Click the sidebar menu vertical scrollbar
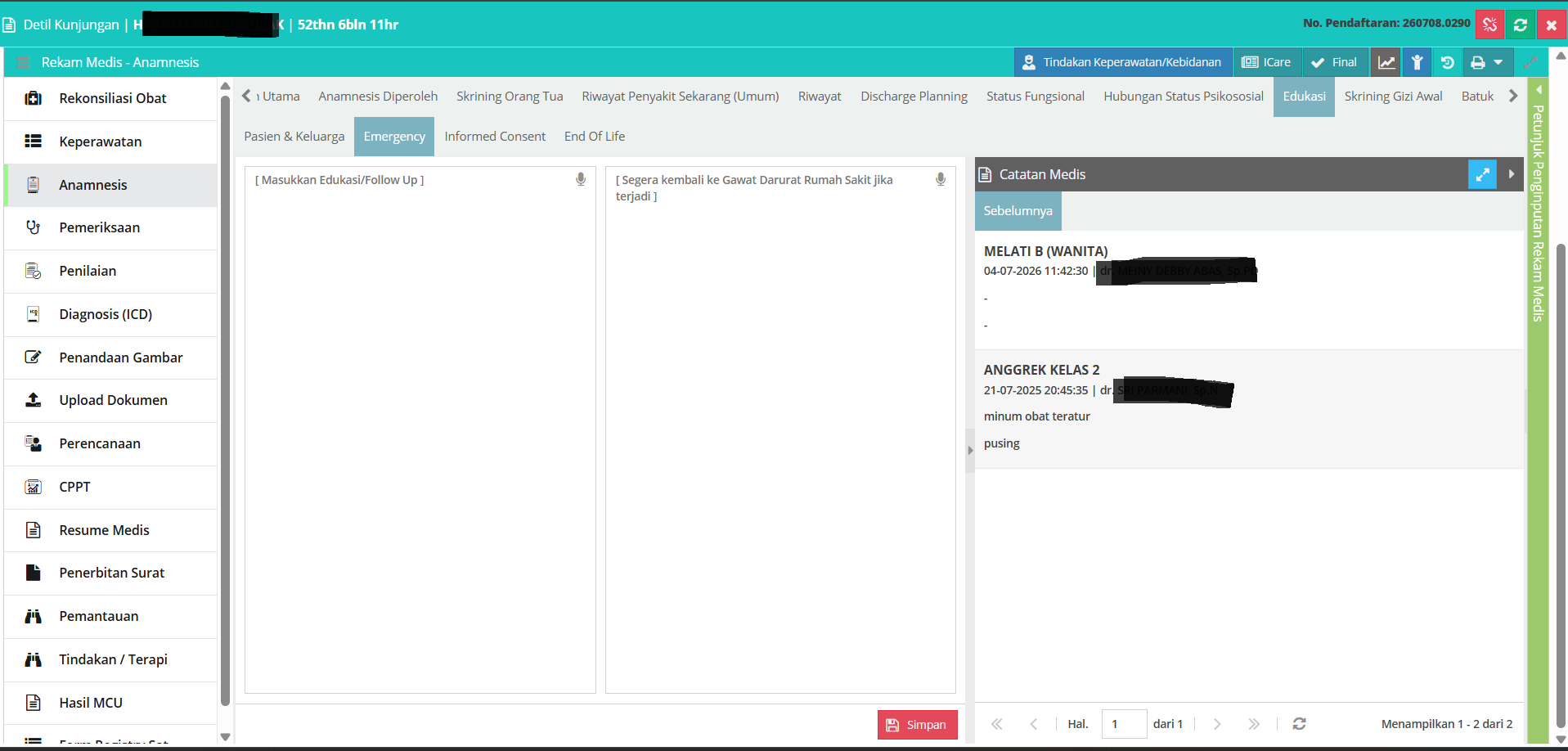The height and width of the screenshot is (751, 1568). tap(225, 401)
